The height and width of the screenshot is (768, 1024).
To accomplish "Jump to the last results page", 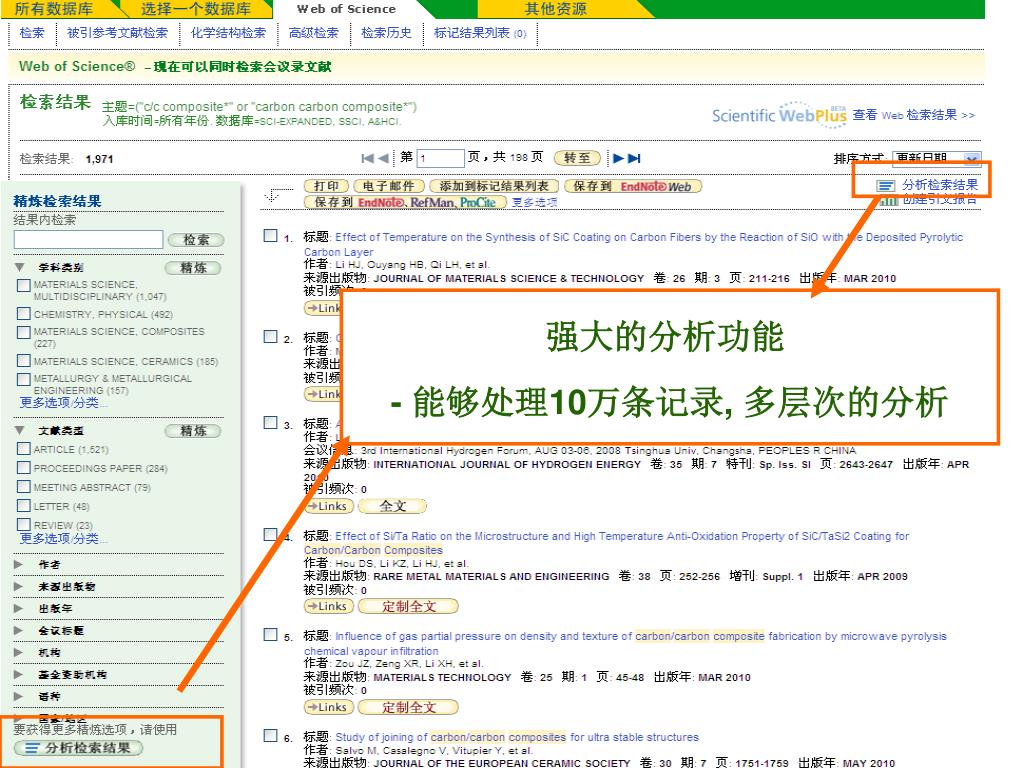I will 634,158.
